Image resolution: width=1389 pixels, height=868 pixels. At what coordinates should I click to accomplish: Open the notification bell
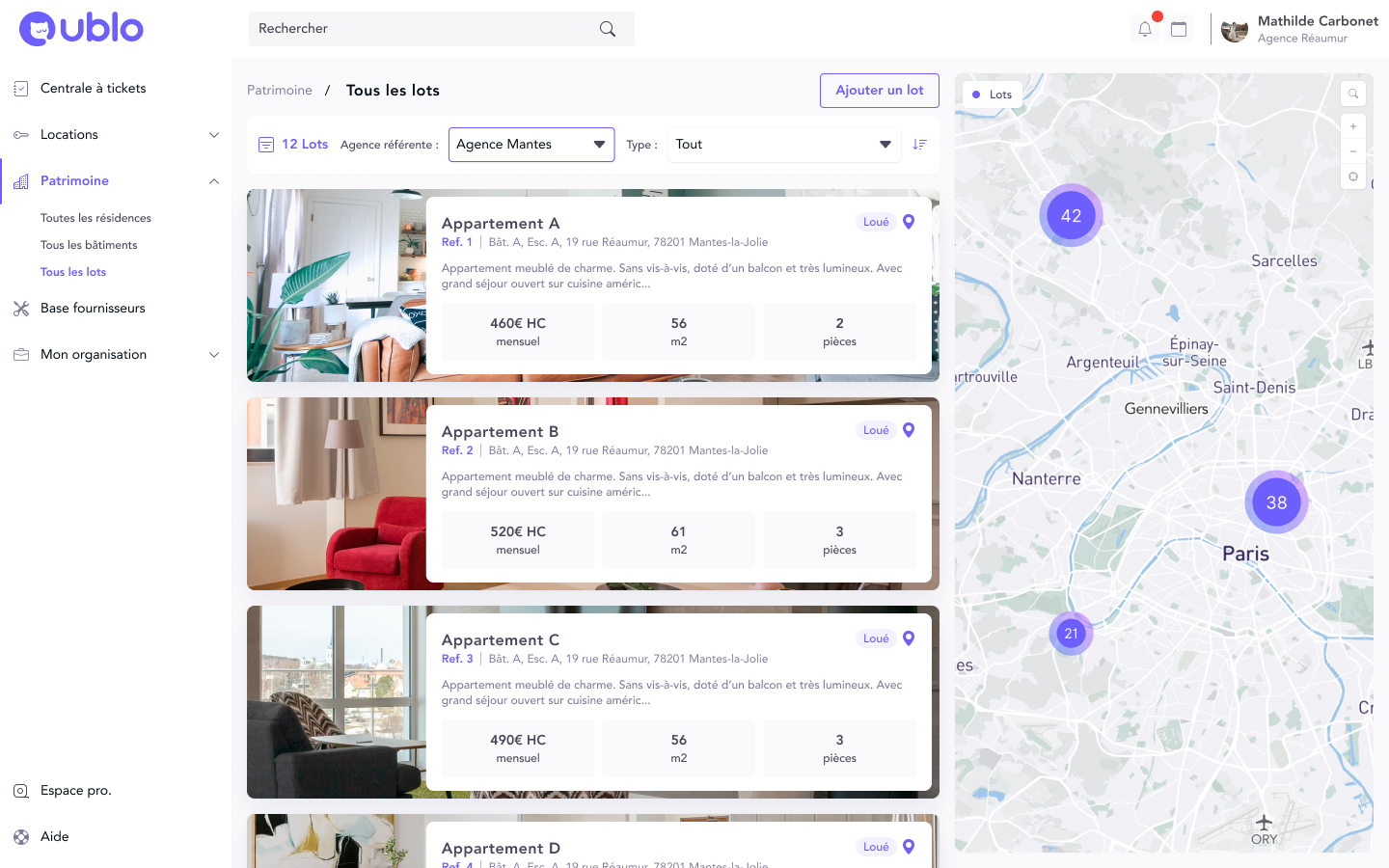tap(1145, 29)
